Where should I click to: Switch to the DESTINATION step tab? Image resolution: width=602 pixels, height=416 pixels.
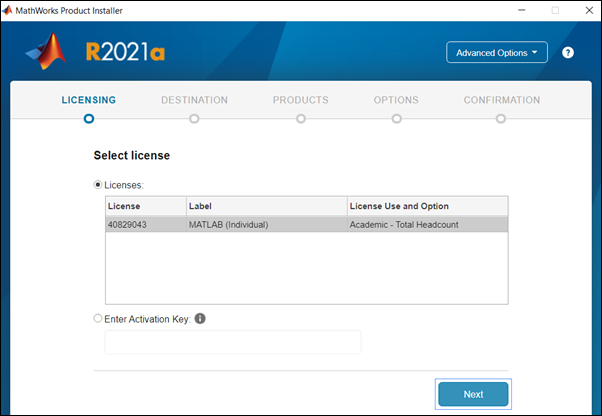coord(194,100)
